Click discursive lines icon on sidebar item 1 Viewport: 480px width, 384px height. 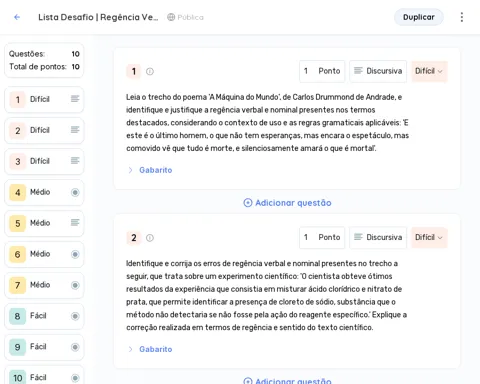pos(75,99)
